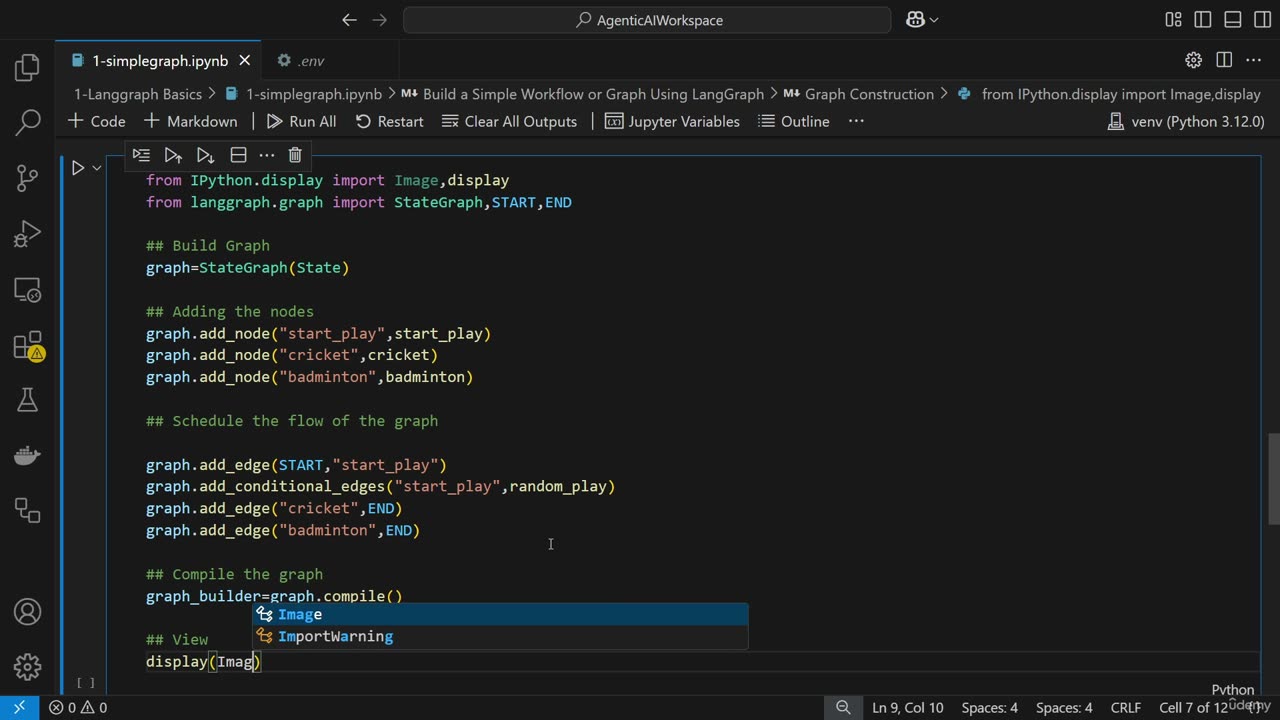This screenshot has height=720, width=1280.
Task: Click the editor vertical scrollbar thumb
Action: [x=1273, y=478]
